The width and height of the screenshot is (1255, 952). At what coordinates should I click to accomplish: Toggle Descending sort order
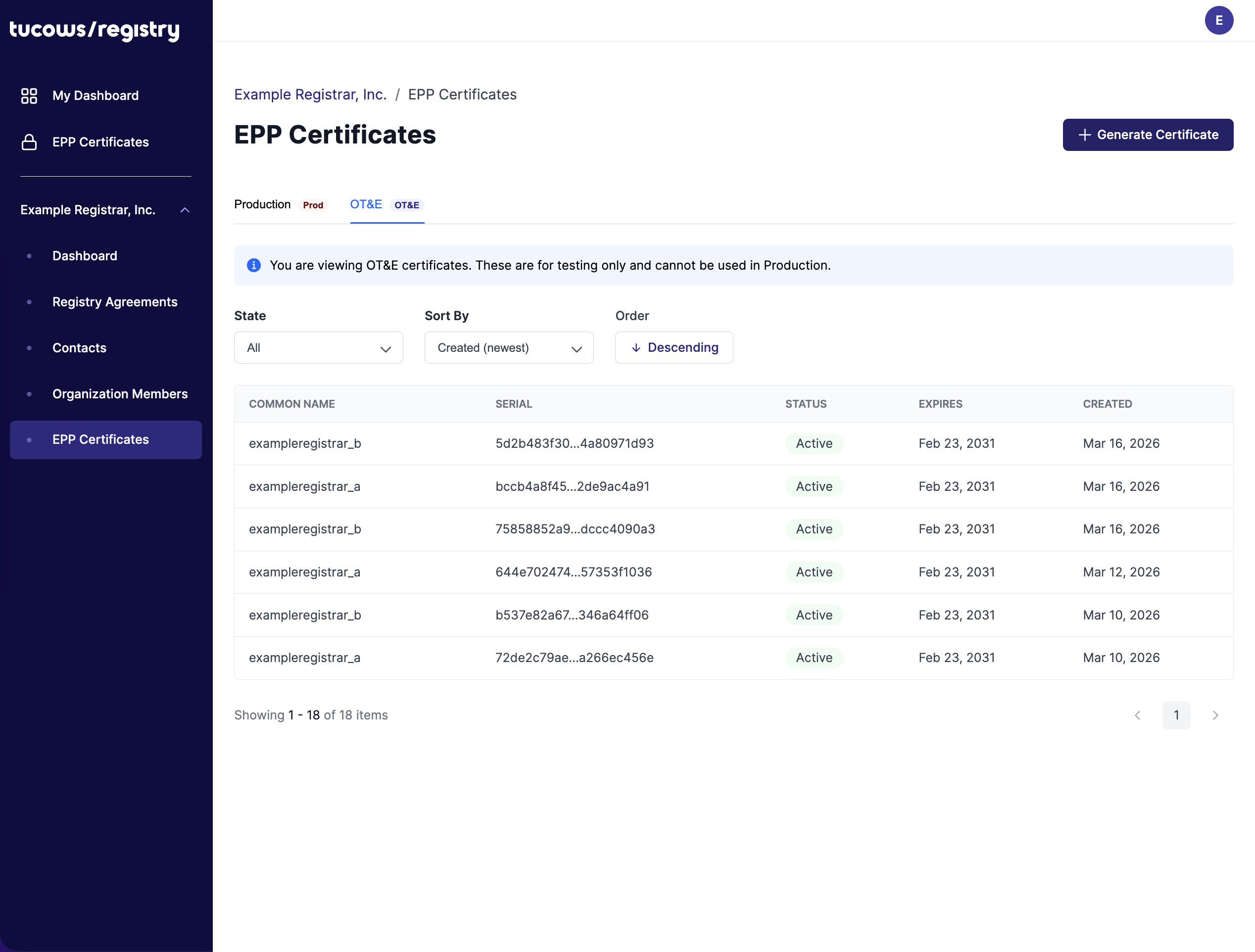click(x=674, y=347)
